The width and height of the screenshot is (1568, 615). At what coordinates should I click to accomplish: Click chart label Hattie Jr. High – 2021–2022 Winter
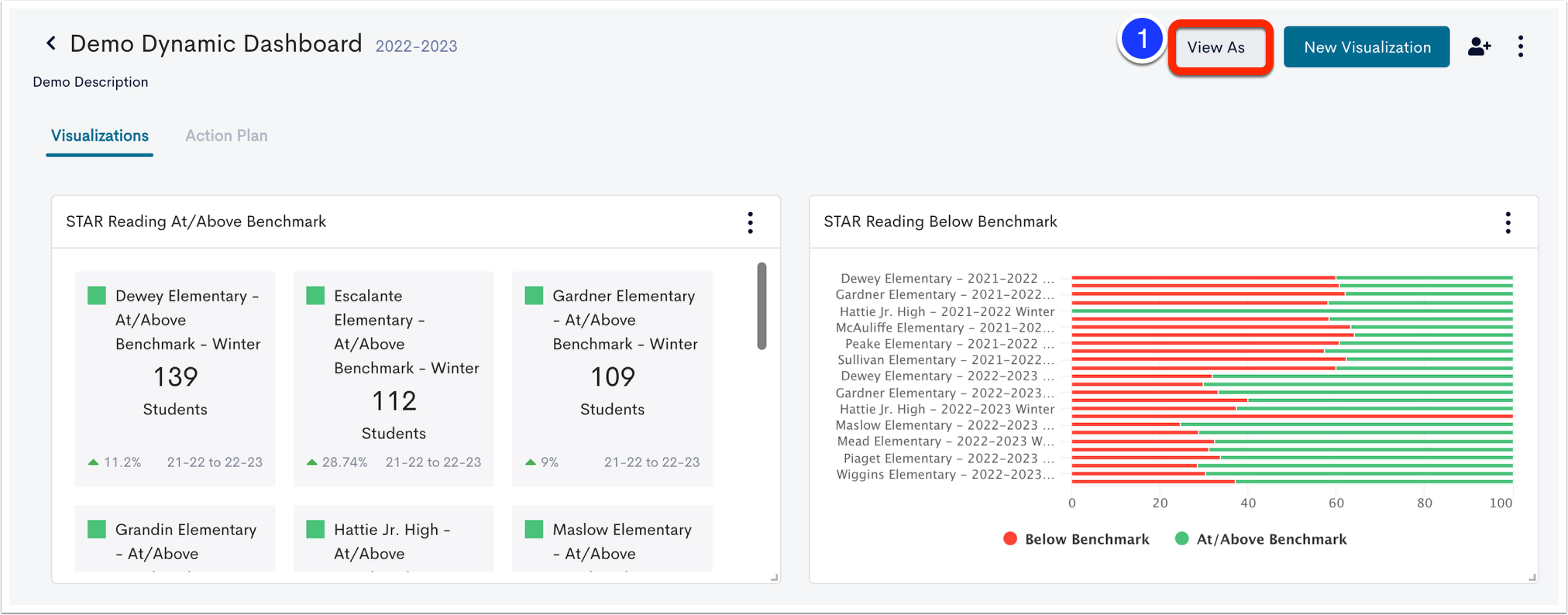[947, 311]
